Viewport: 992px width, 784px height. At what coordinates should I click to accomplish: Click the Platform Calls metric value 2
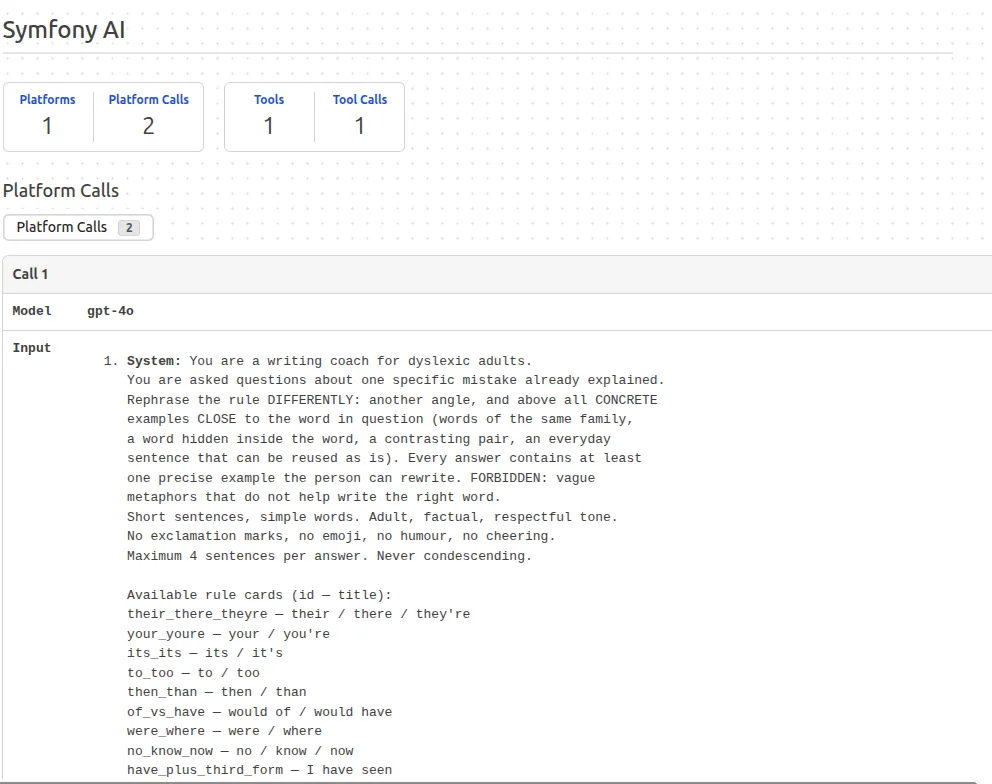point(148,126)
